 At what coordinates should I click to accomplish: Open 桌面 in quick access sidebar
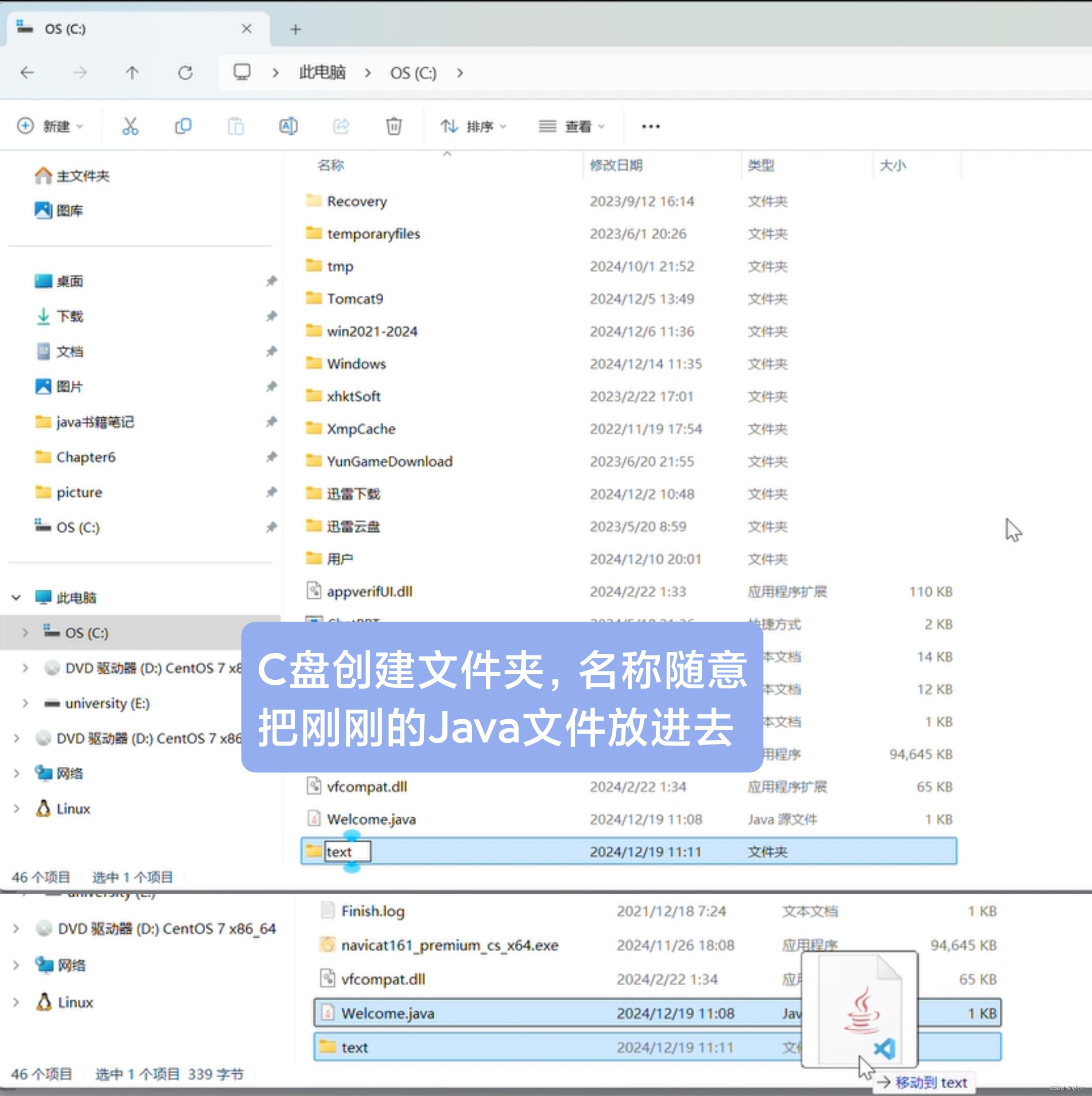(x=70, y=281)
